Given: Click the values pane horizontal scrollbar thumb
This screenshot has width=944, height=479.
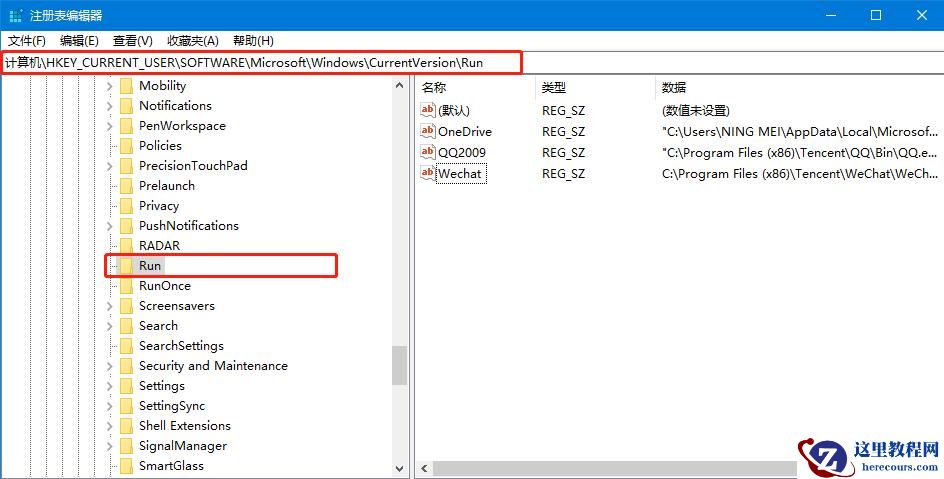Looking at the screenshot, I should [617, 468].
